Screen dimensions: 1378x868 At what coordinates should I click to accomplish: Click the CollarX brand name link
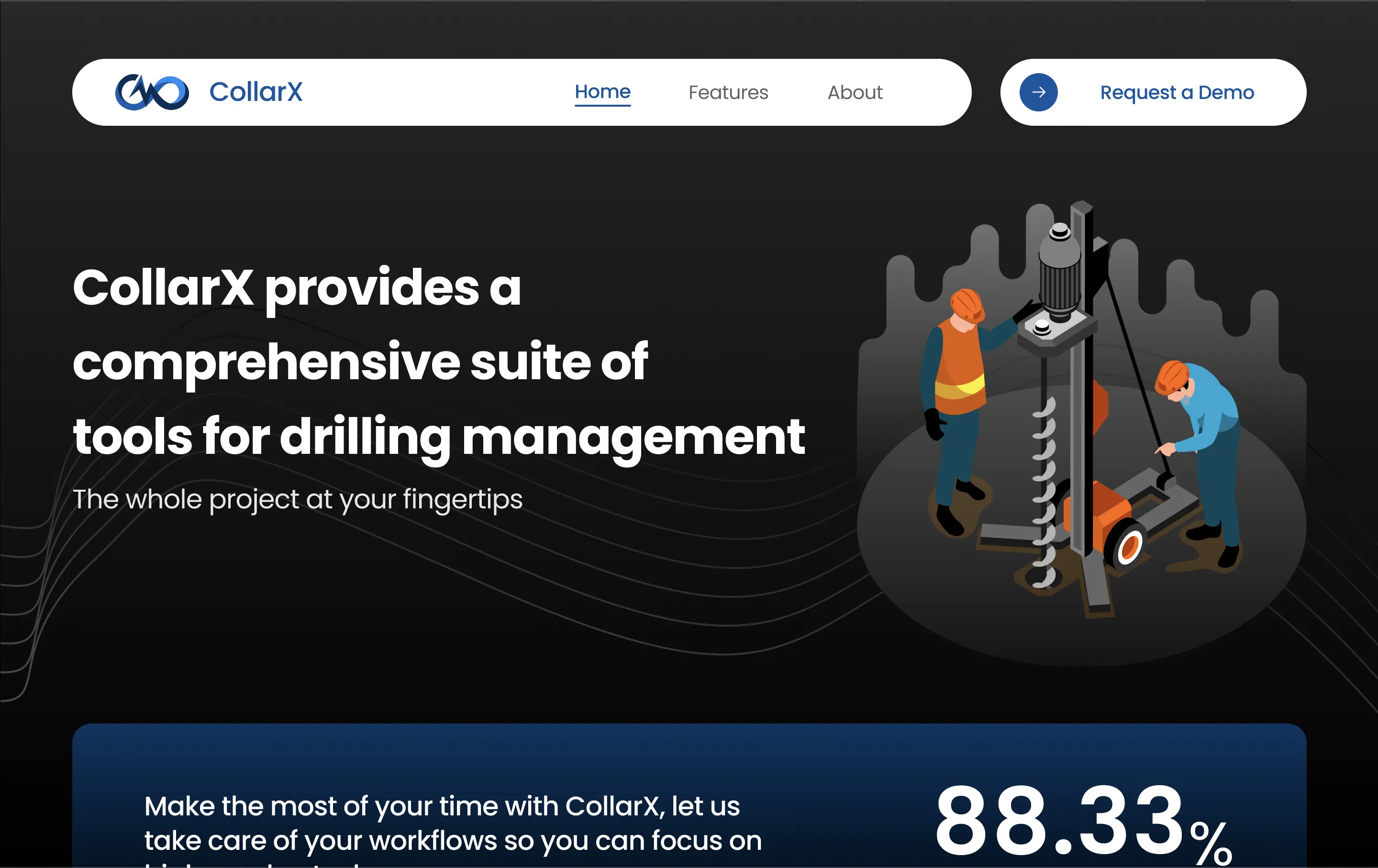tap(256, 92)
